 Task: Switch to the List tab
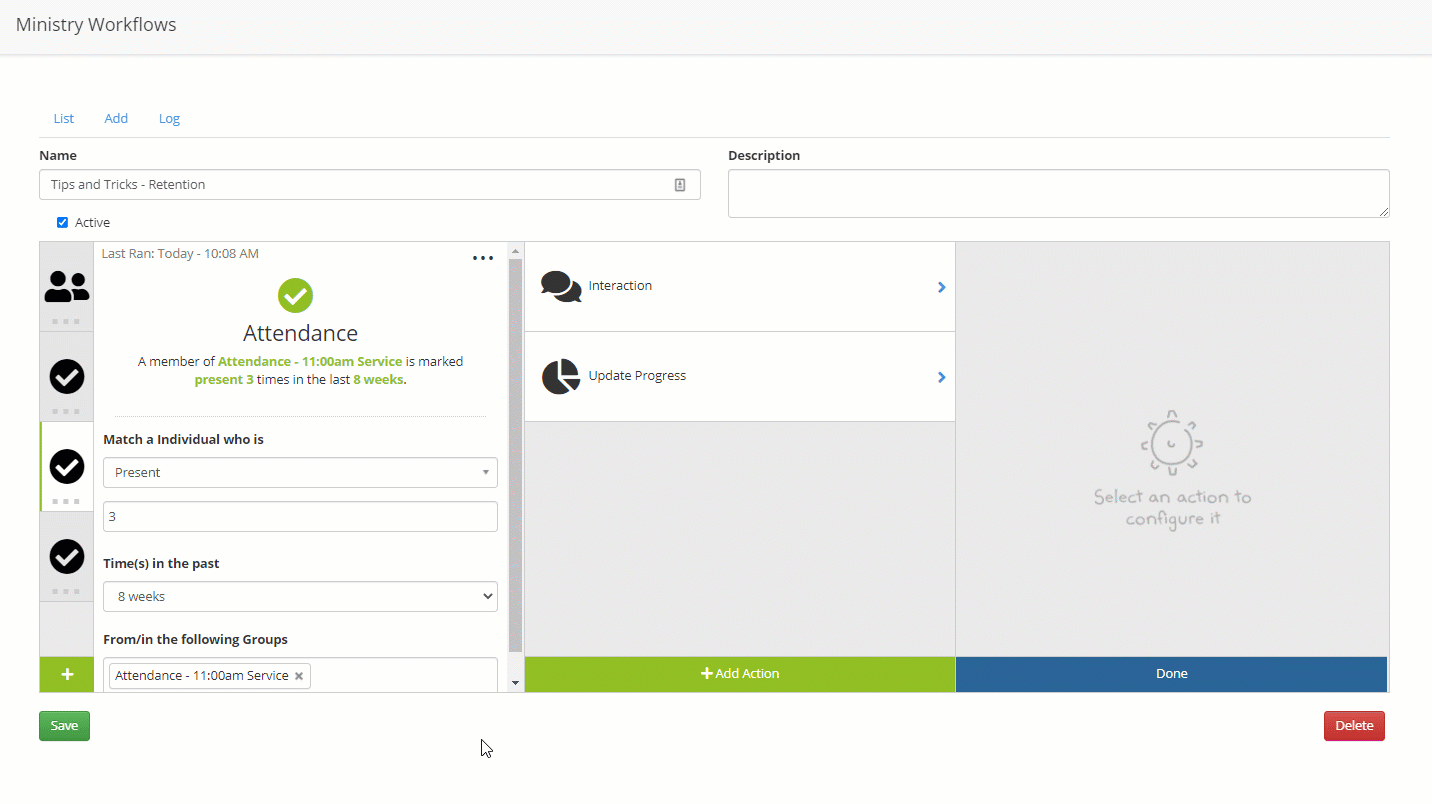pos(64,118)
